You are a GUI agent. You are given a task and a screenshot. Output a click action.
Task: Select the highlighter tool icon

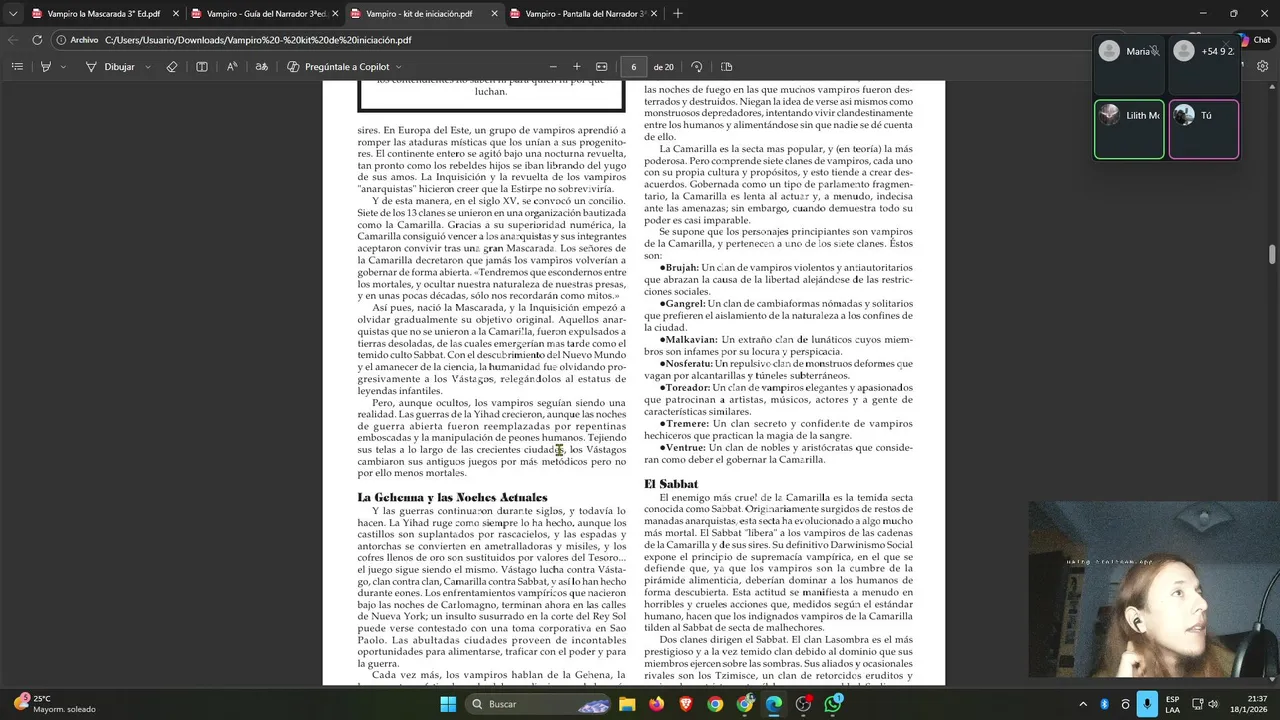pyautogui.click(x=45, y=67)
